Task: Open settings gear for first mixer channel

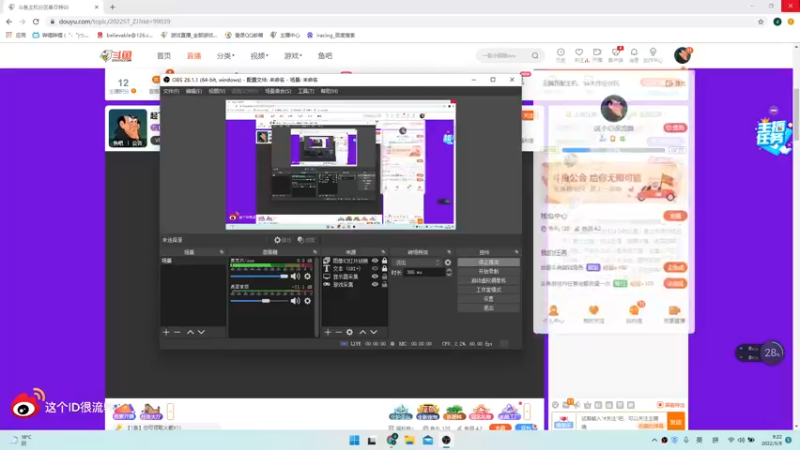Action: pos(307,276)
